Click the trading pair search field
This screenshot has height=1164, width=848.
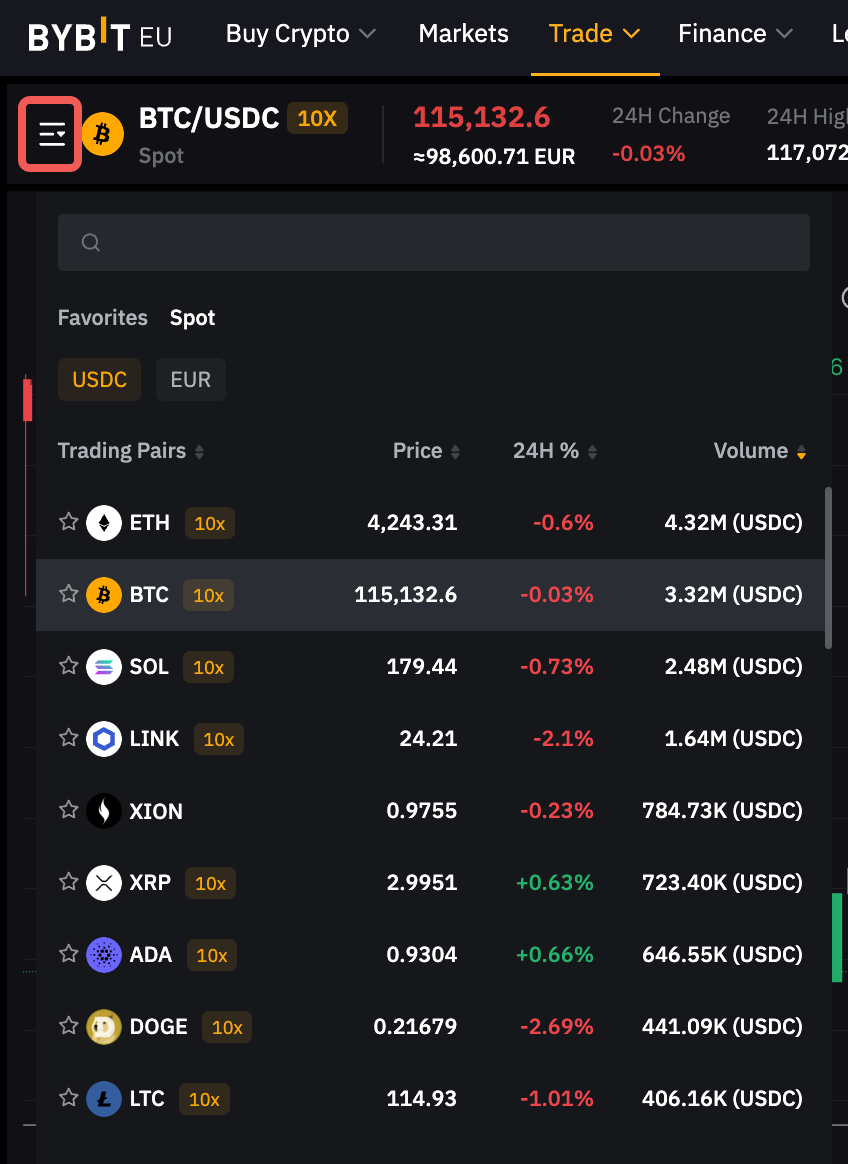[x=450, y=243]
